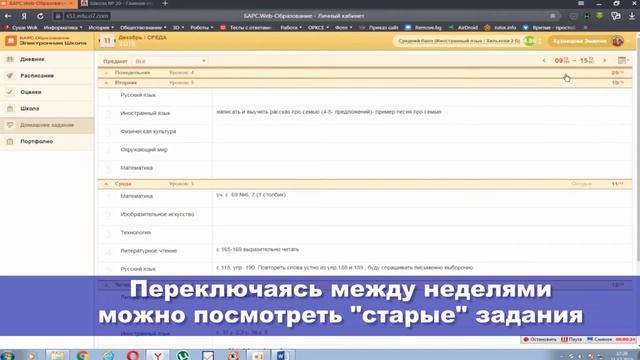640x360 pixels.
Task: Open Yandex Browser taskbar icon
Action: [x=158, y=356]
